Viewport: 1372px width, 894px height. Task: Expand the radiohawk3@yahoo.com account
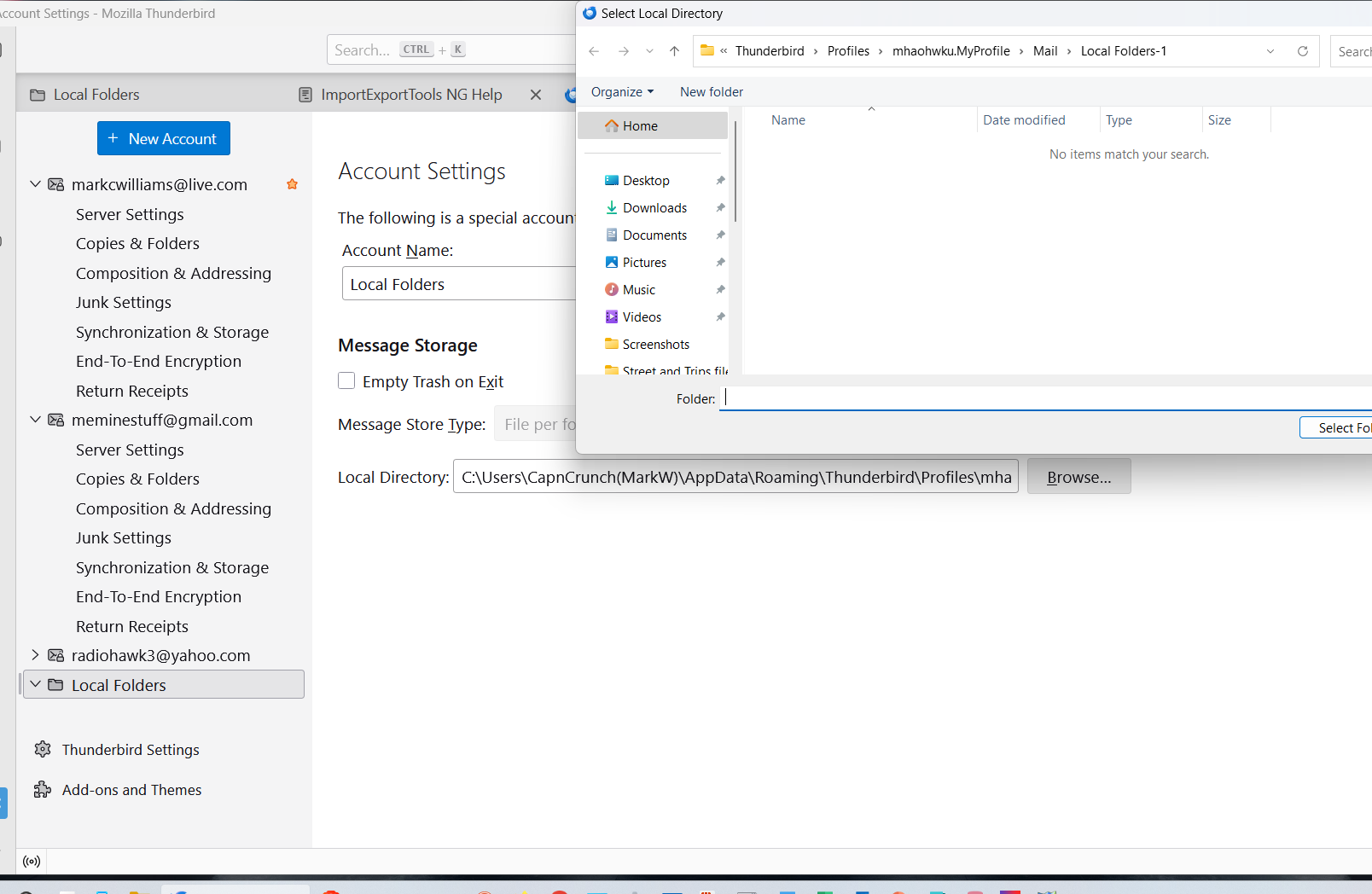[36, 655]
